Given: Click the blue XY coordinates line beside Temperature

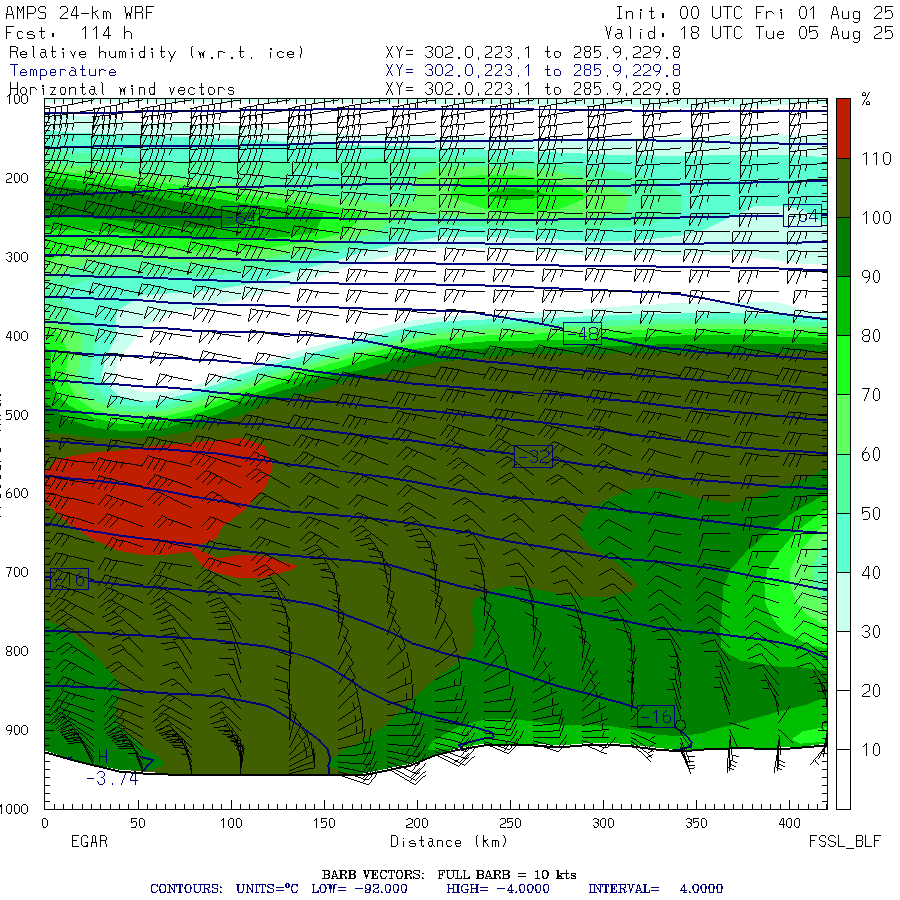Looking at the screenshot, I should (533, 71).
